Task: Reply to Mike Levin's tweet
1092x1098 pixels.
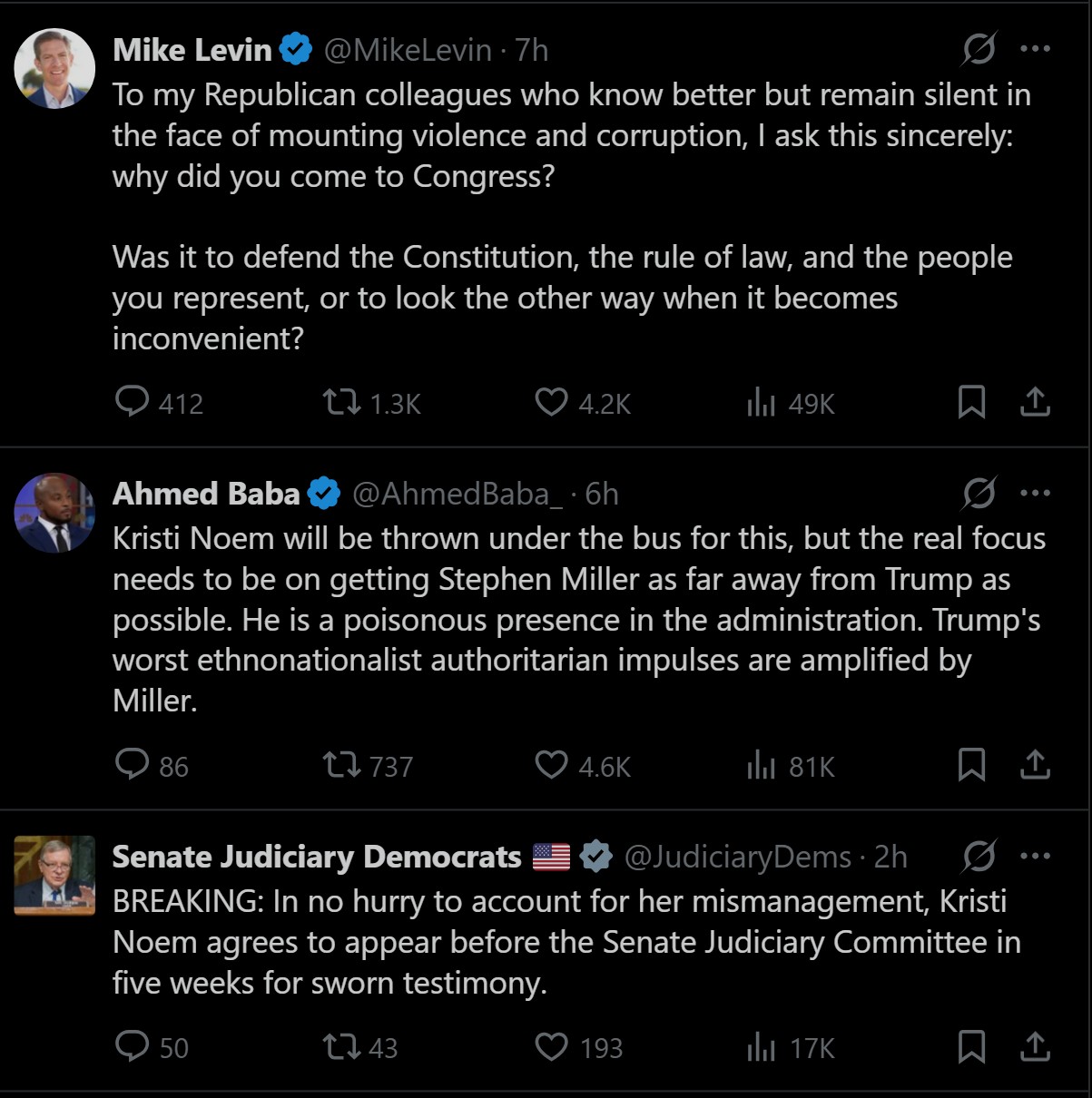Action: tap(133, 402)
